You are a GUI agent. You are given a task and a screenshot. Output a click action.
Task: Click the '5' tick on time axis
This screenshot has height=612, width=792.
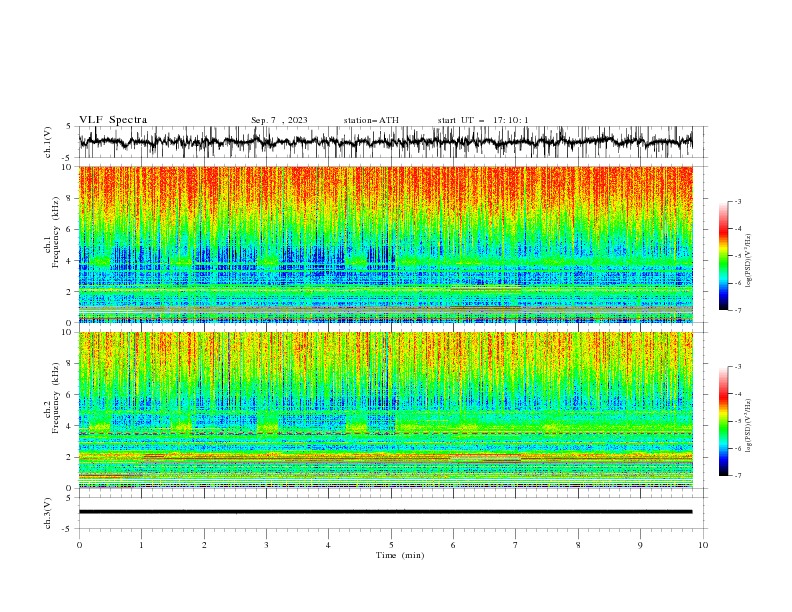pyautogui.click(x=391, y=545)
